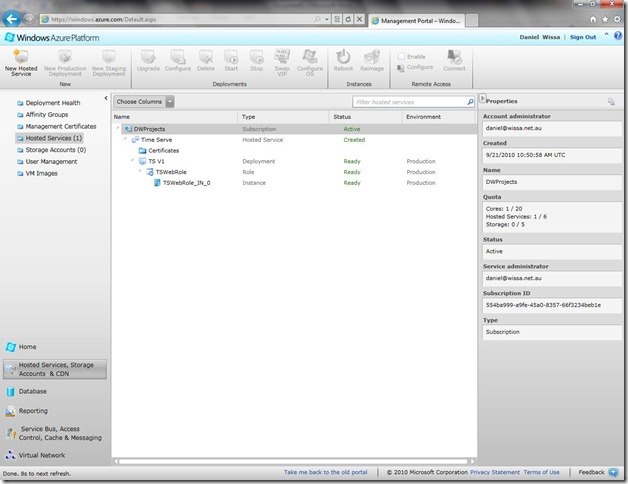Click the Reimage instance icon
628x484 pixels.
tap(372, 58)
